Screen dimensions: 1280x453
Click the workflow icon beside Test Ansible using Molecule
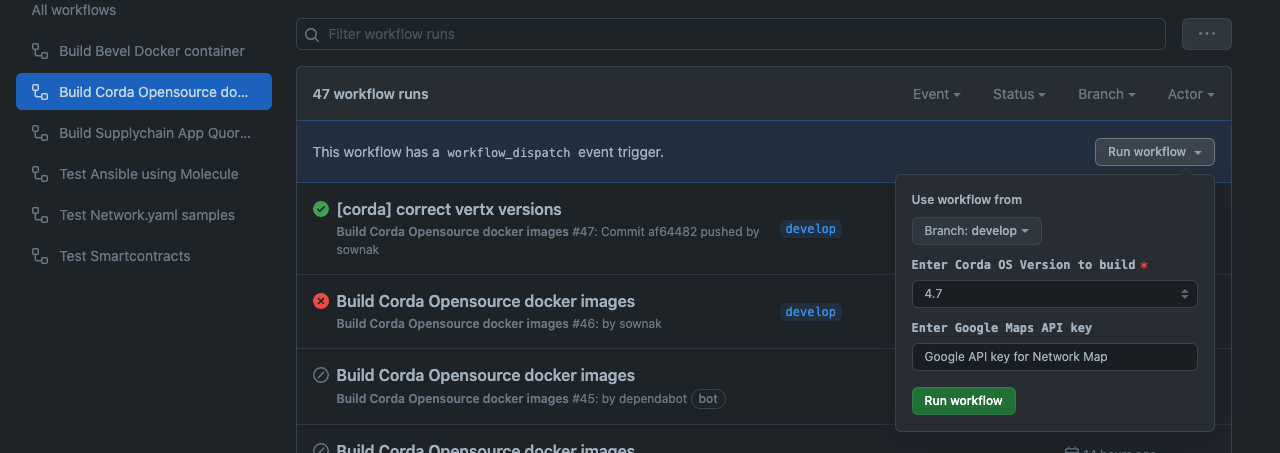(40, 174)
